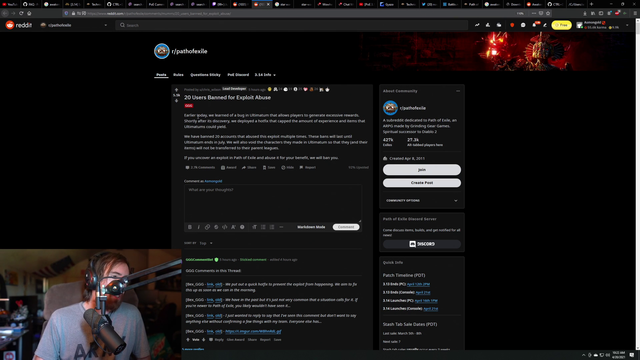Open Windows notification center icon
The image size is (640, 360).
click(x=632, y=355)
